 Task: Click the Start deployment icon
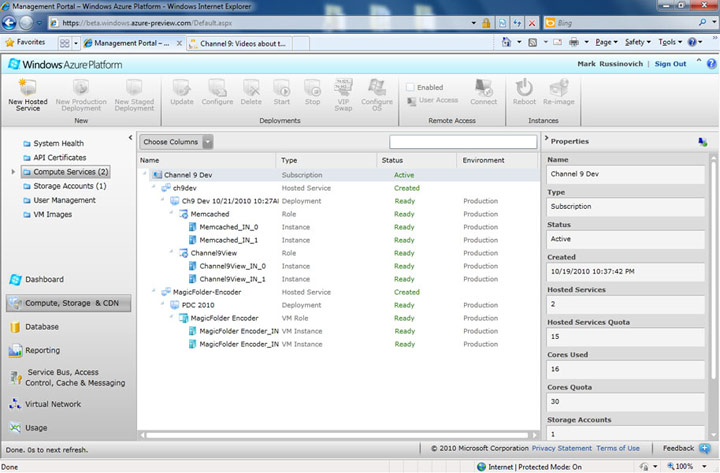(x=281, y=87)
